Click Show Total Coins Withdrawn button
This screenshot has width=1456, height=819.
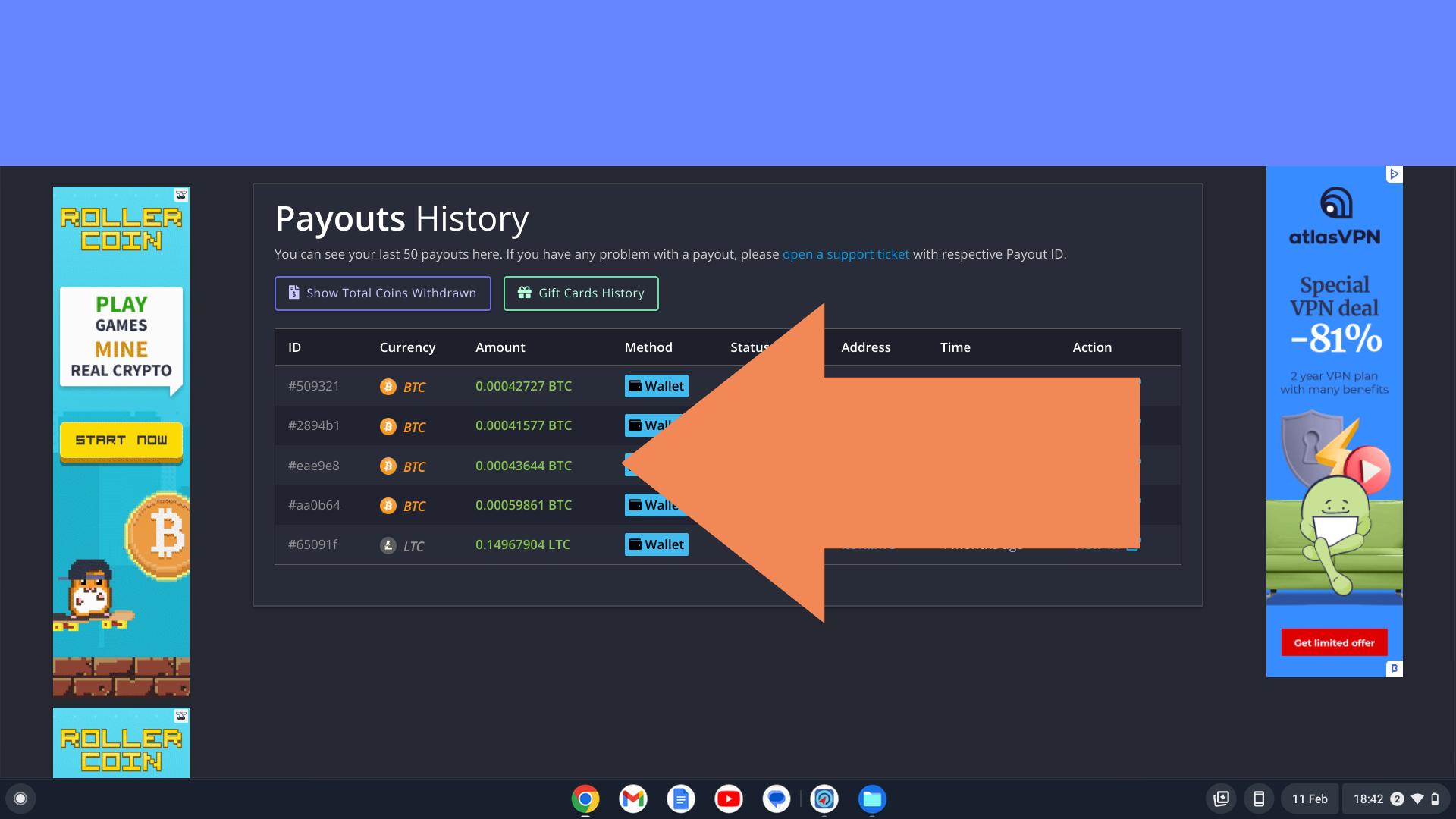[x=382, y=293]
